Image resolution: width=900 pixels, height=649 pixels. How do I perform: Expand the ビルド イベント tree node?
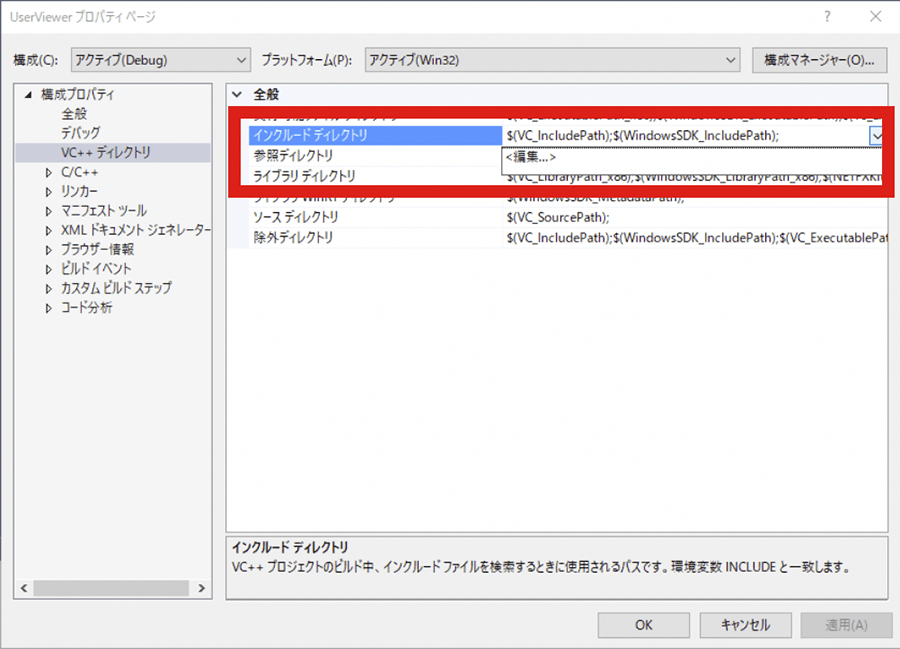tap(49, 269)
